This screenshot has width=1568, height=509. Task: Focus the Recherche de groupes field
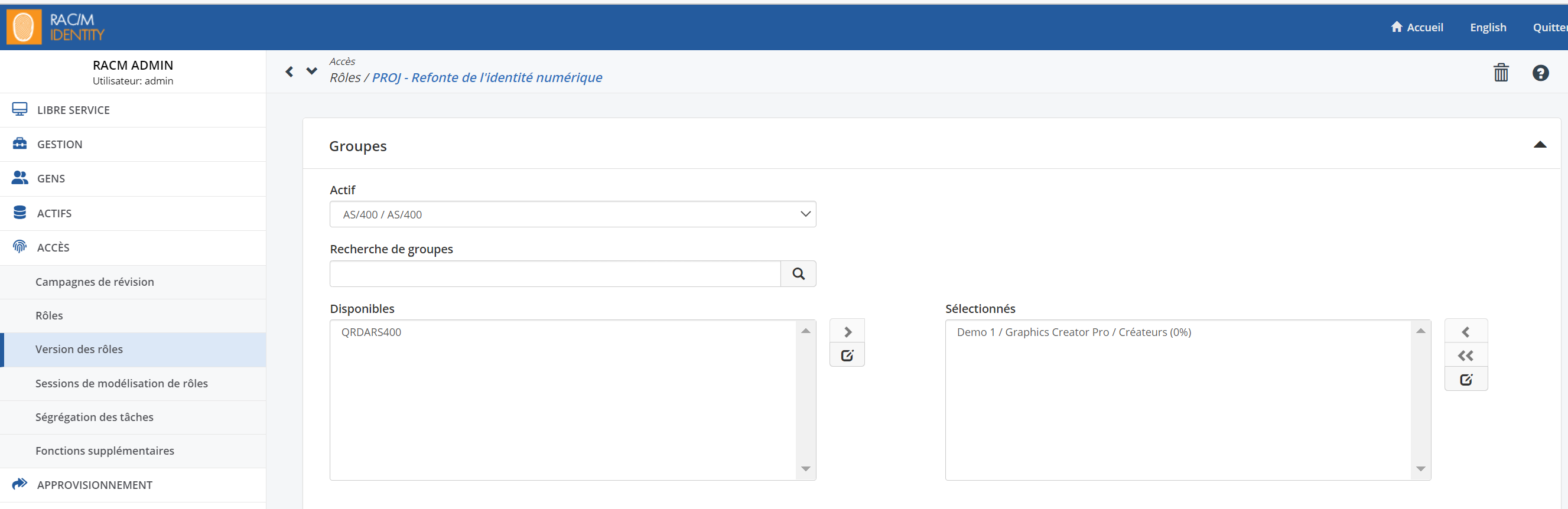pos(555,273)
